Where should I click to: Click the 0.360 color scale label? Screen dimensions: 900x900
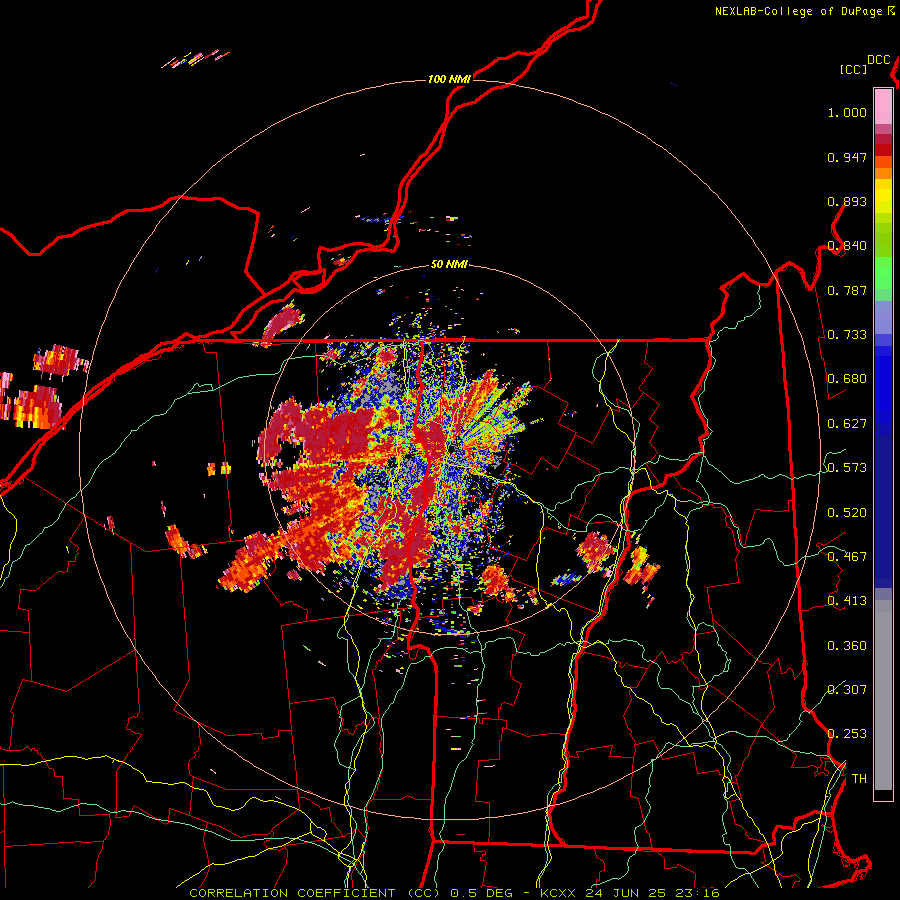point(847,646)
